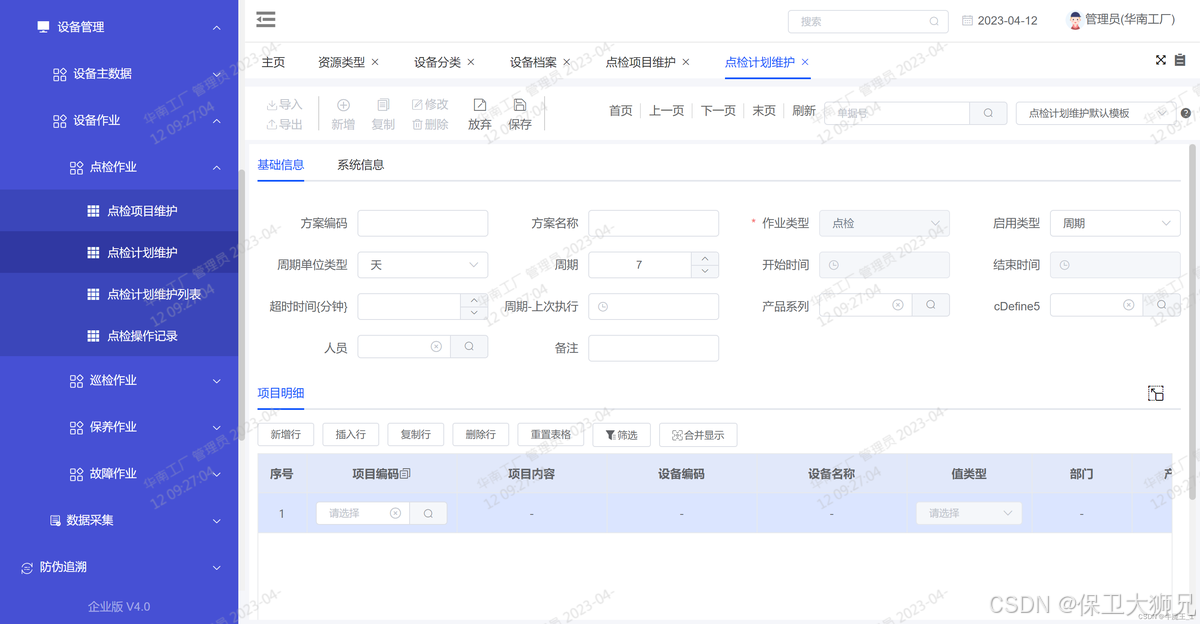1200x624 pixels.
Task: Click the 放弃 discard icon
Action: (x=480, y=104)
